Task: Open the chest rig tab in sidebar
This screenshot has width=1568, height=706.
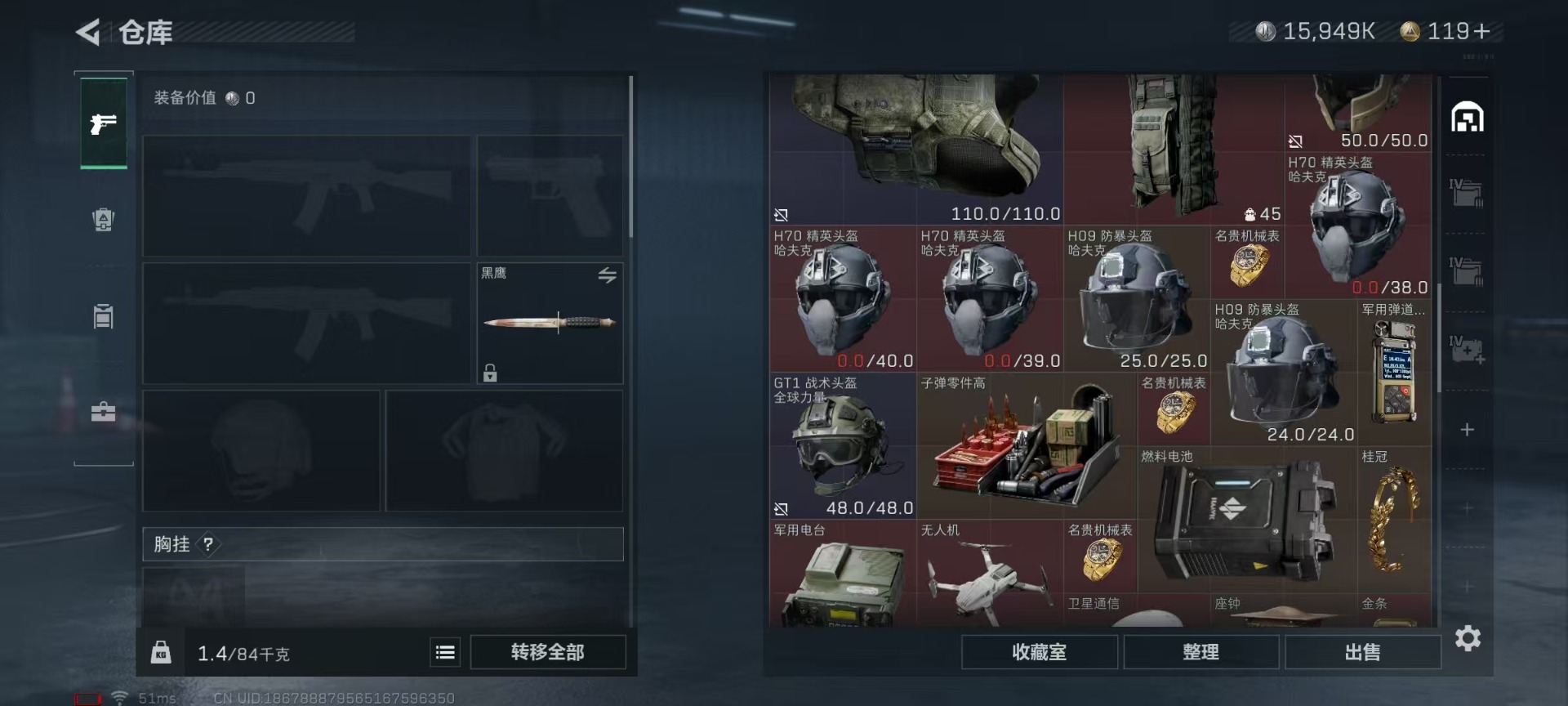Action: click(x=104, y=315)
